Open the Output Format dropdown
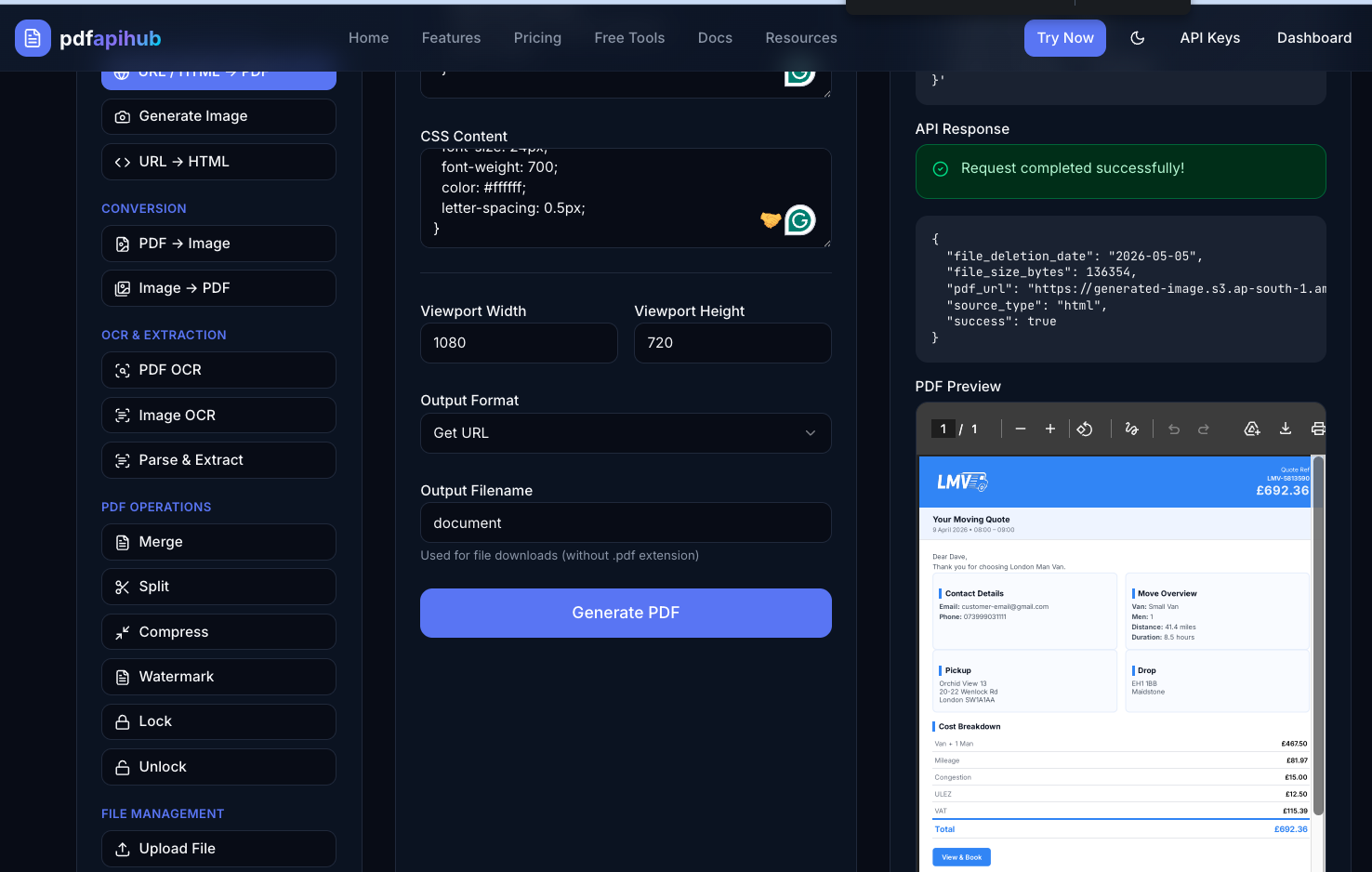Image resolution: width=1372 pixels, height=872 pixels. click(x=626, y=433)
